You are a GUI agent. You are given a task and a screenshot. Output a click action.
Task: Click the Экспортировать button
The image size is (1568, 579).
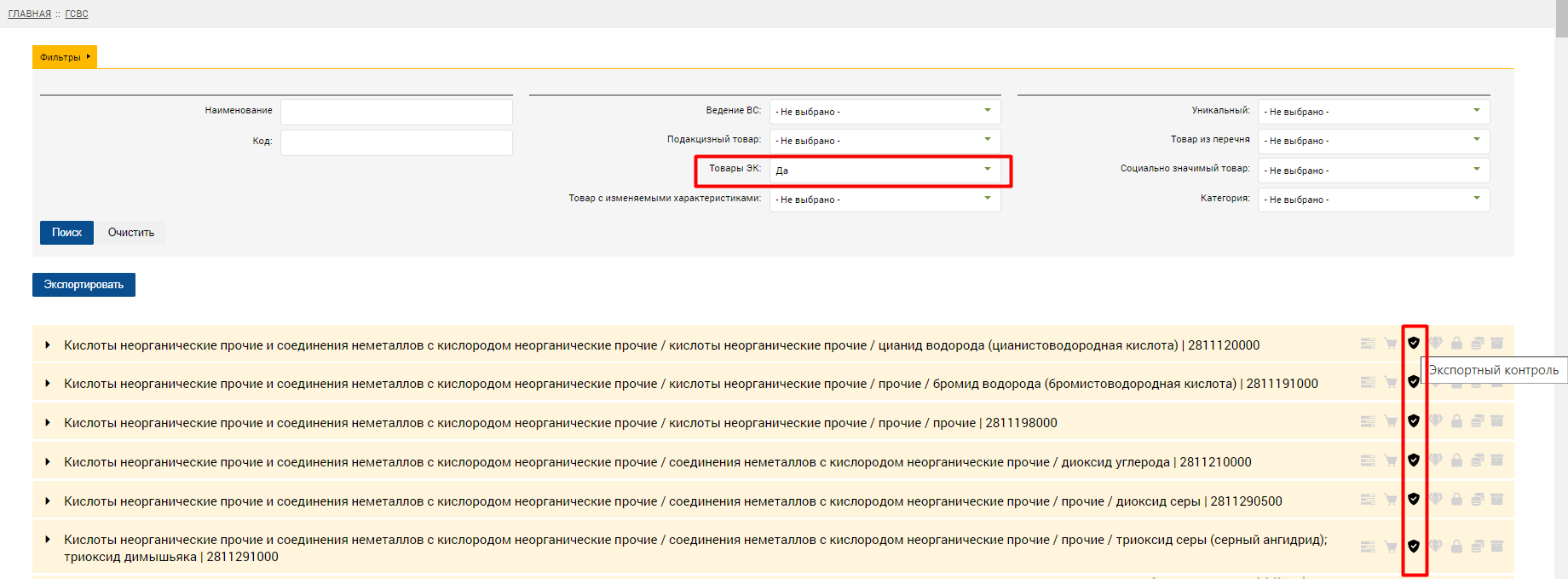84,285
